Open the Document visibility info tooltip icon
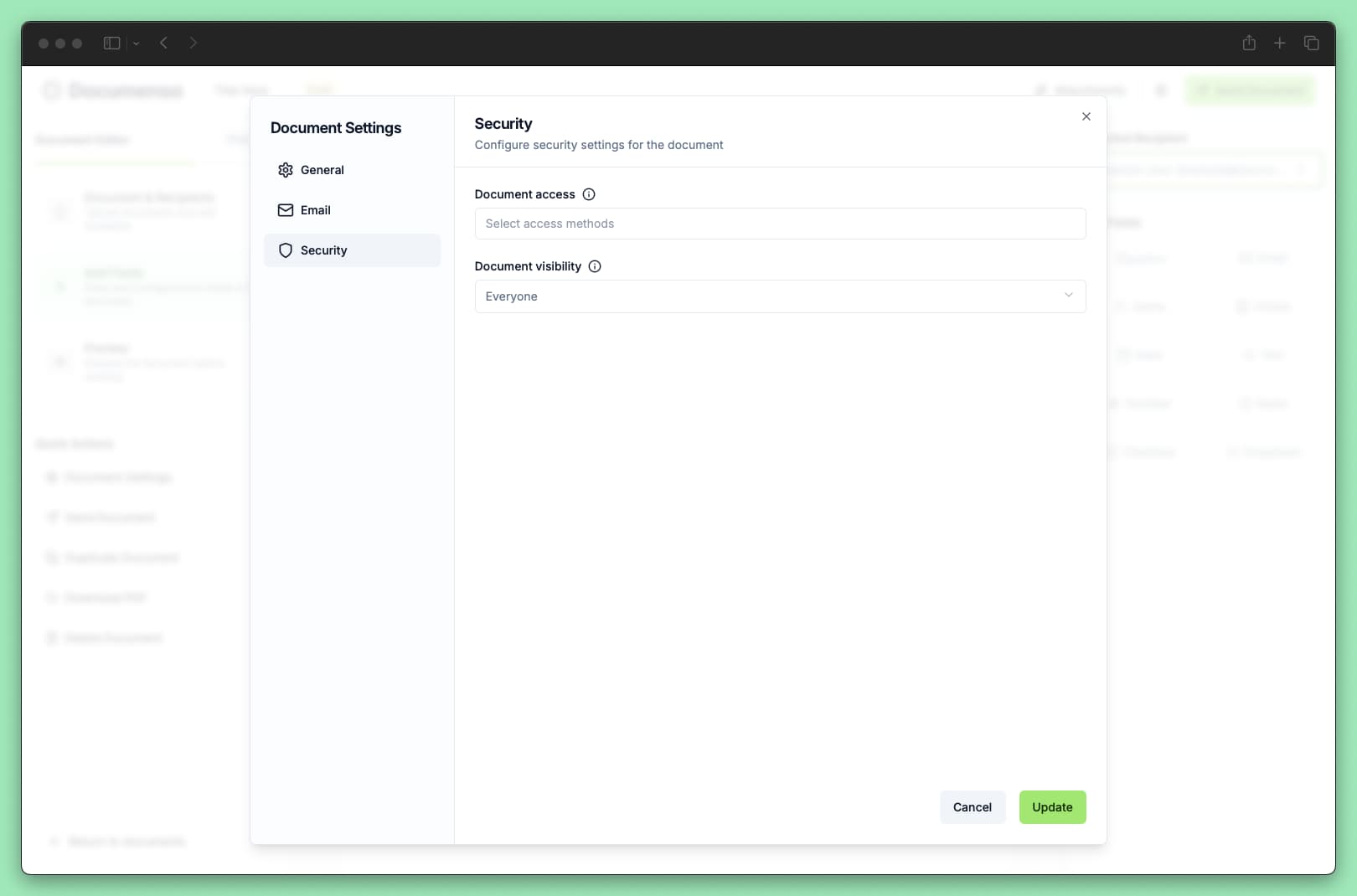This screenshot has height=896, width=1357. (x=595, y=266)
